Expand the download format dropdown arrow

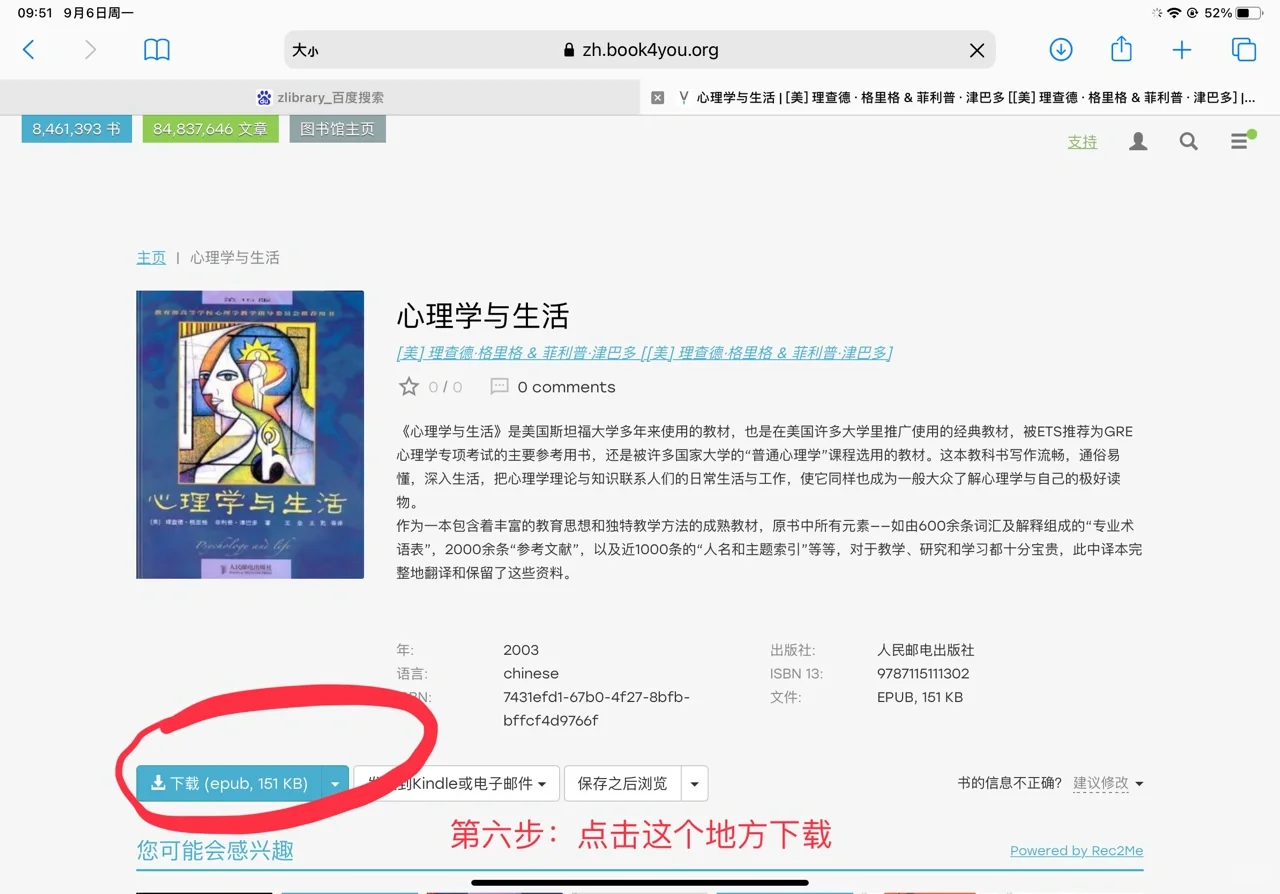pos(335,784)
